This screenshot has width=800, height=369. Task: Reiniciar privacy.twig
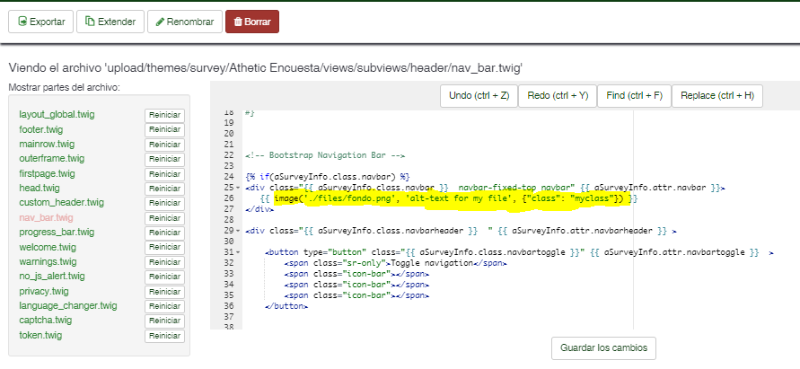[164, 292]
